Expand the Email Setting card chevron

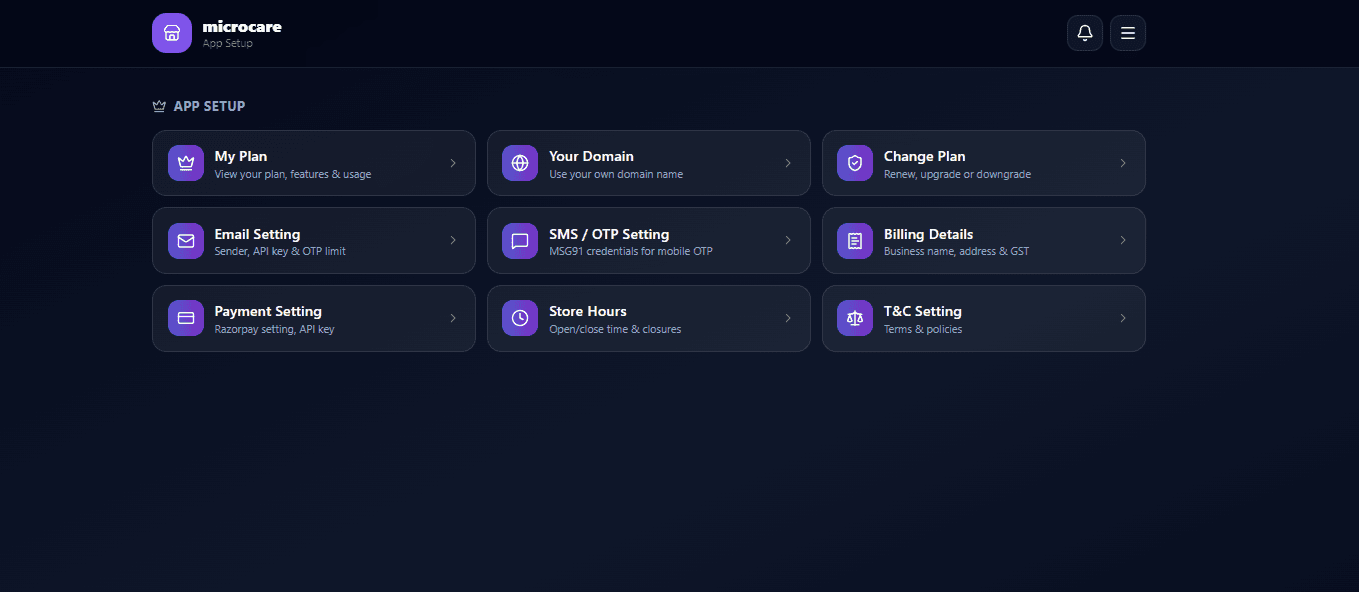453,240
